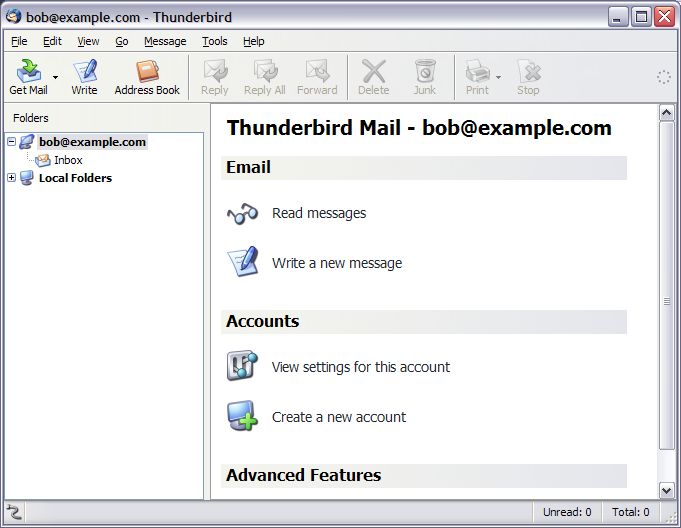Image resolution: width=681 pixels, height=528 pixels.
Task: Click the bob@example.com account icon
Action: tap(27, 142)
